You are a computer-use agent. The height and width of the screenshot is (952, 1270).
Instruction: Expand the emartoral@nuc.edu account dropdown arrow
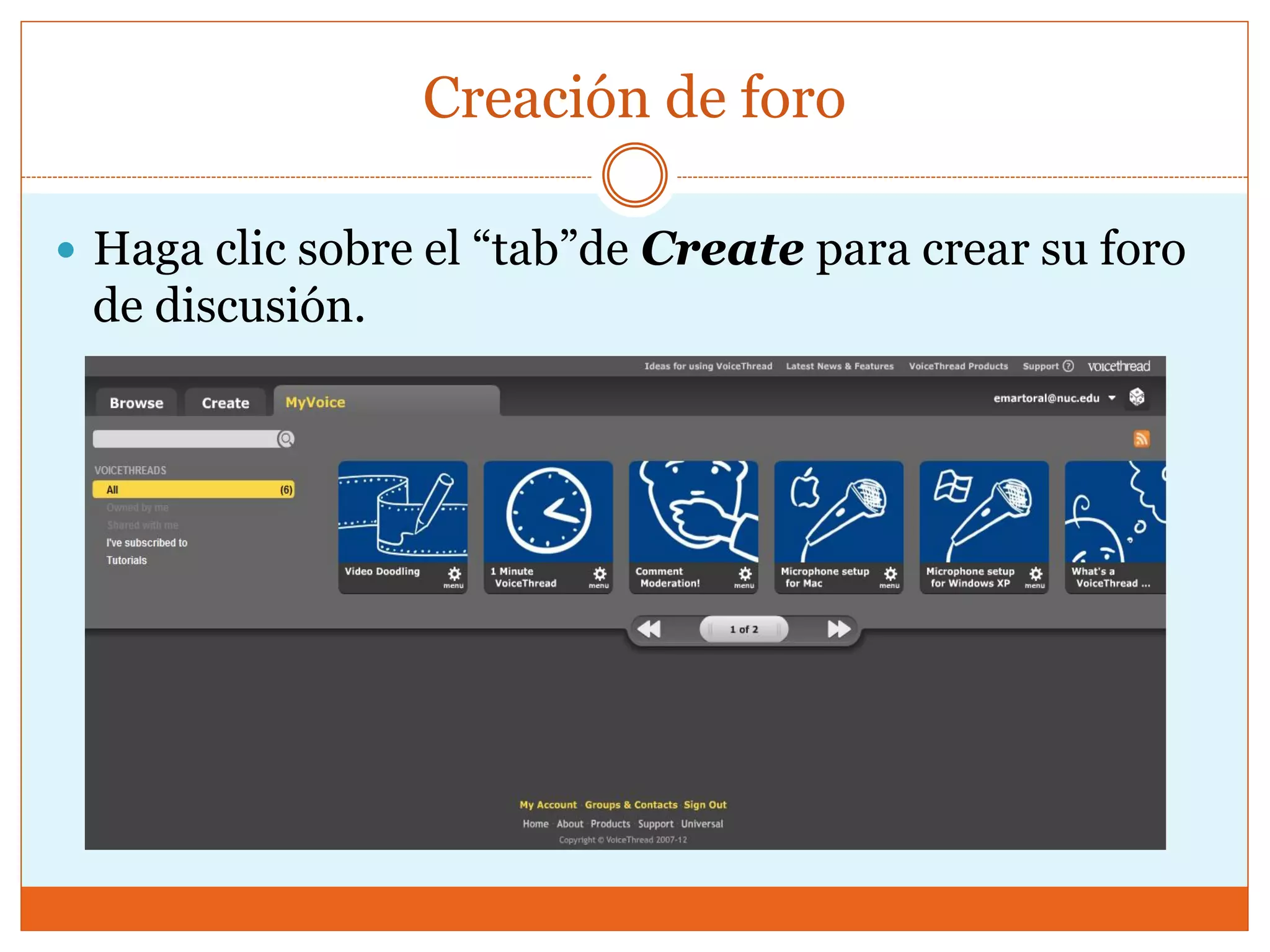click(1112, 398)
